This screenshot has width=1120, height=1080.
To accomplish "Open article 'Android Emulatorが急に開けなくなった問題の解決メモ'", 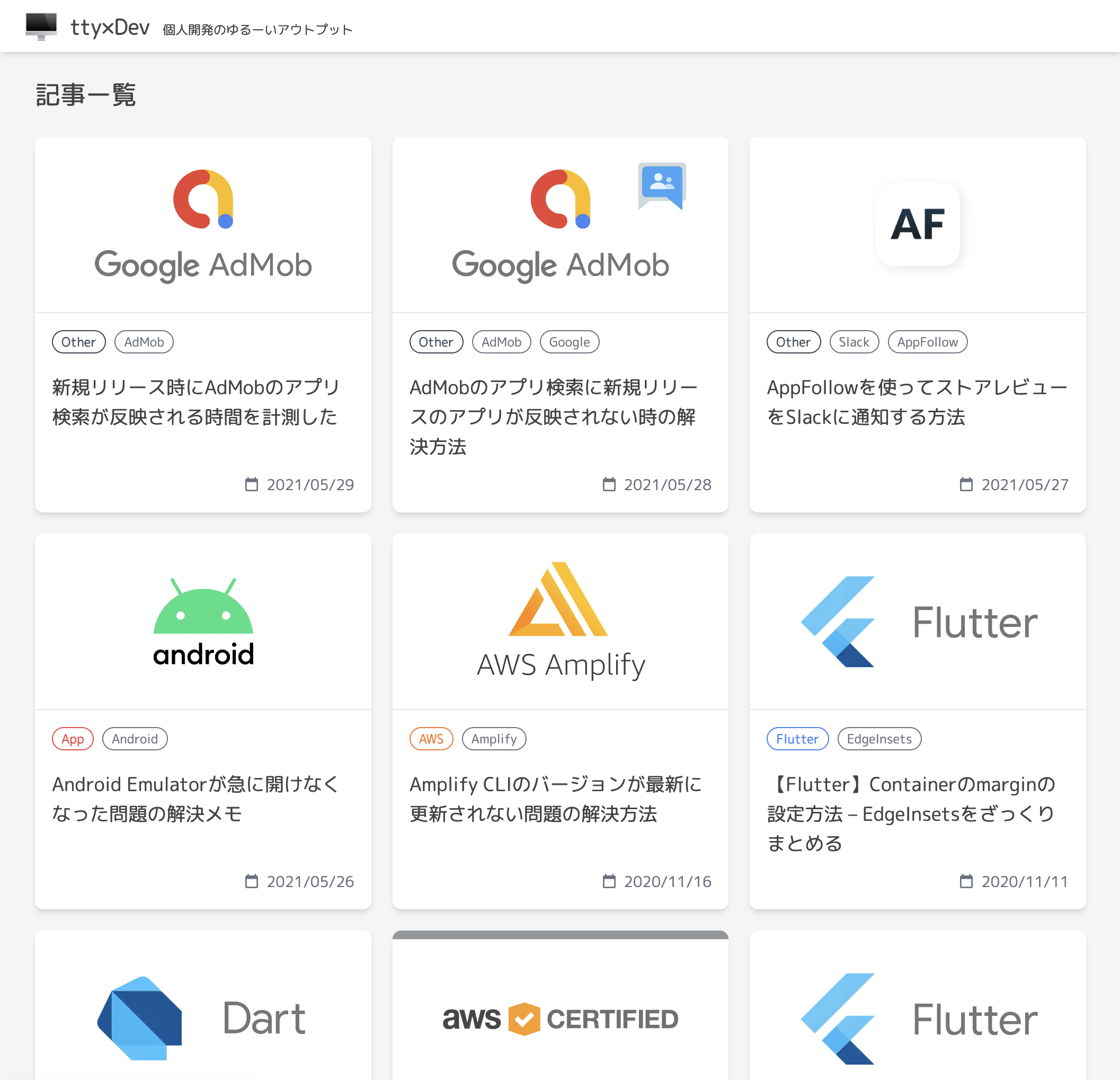I will point(196,798).
